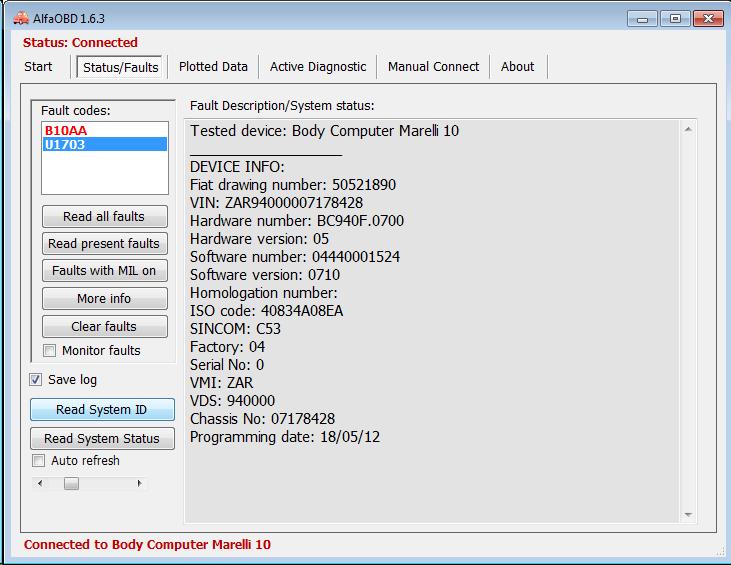The height and width of the screenshot is (565, 731).
Task: Click the Read System Status button
Action: point(102,439)
